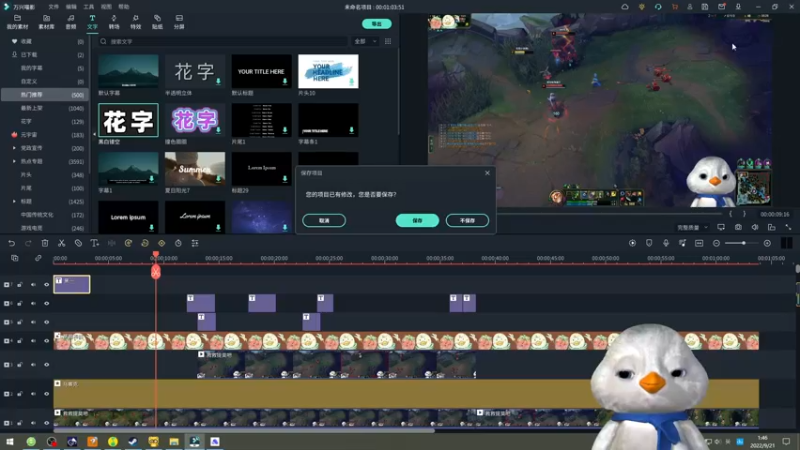This screenshot has width=800, height=450.
Task: Click the display monitor icon under preview
Action: click(x=721, y=227)
